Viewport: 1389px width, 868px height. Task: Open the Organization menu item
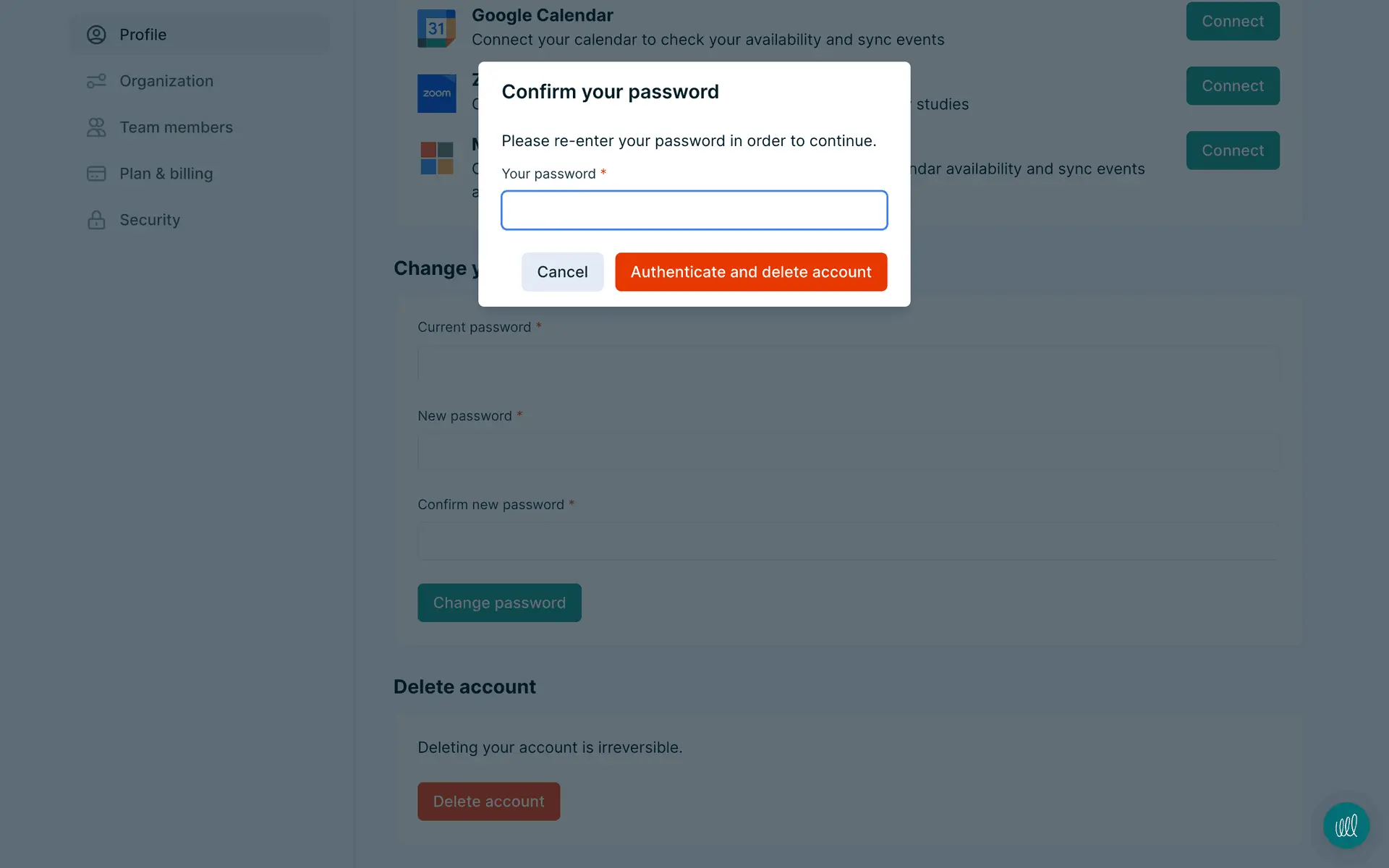tap(166, 81)
